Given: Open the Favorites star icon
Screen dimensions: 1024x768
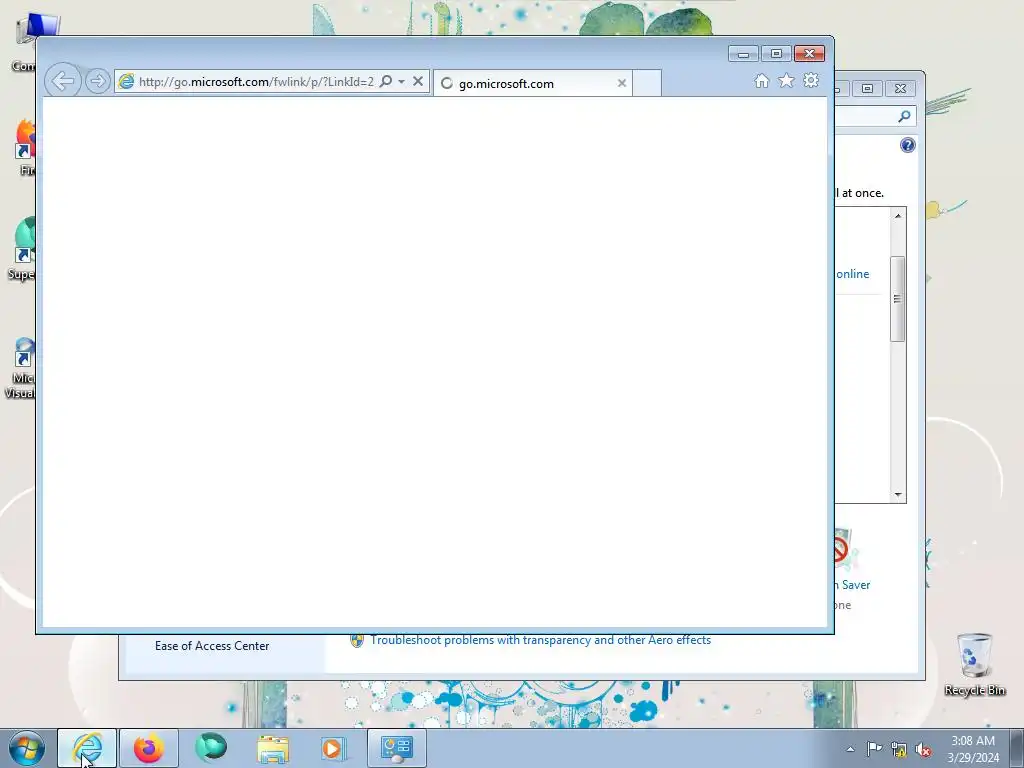Looking at the screenshot, I should point(786,80).
